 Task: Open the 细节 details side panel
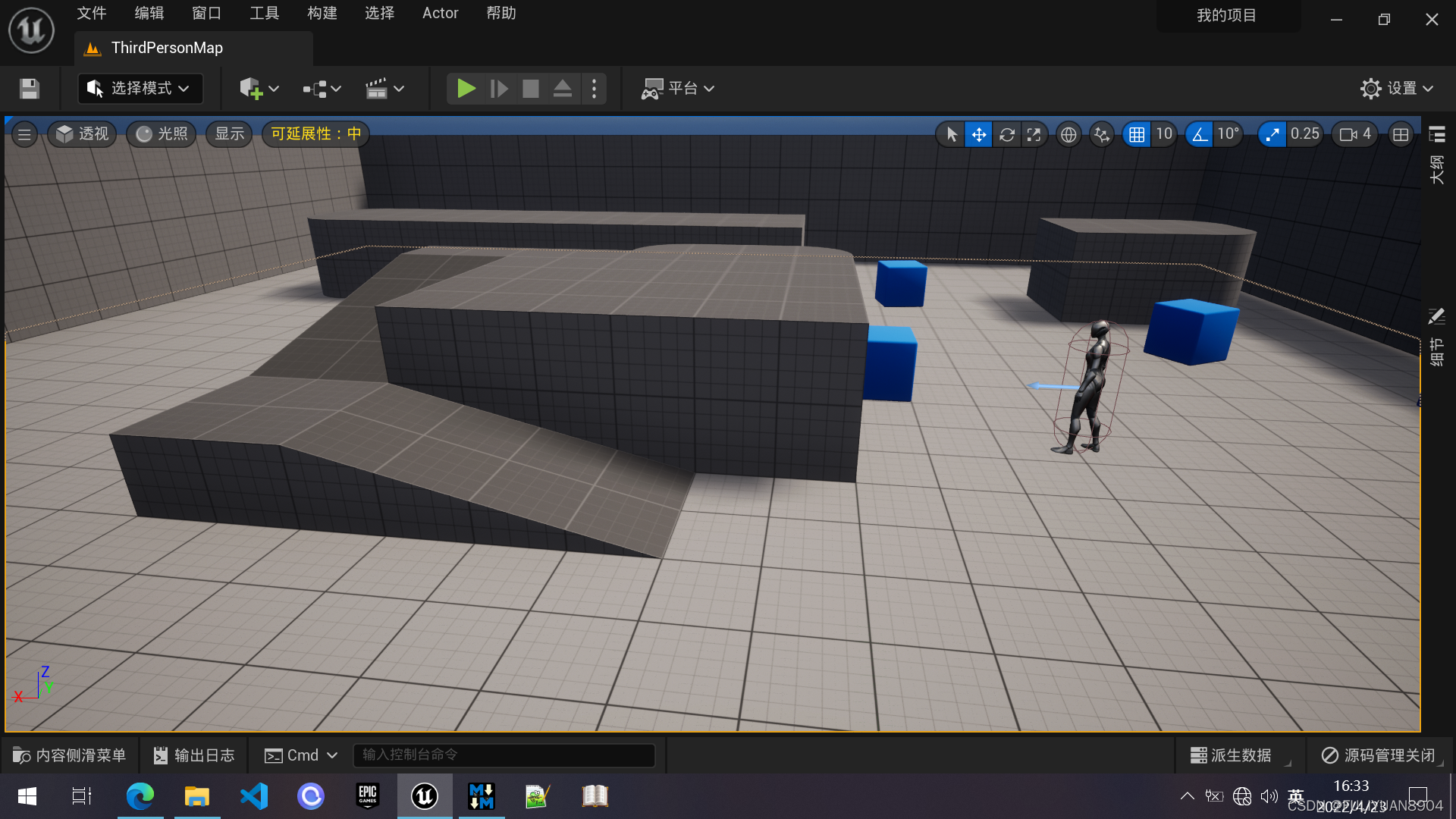1436,338
